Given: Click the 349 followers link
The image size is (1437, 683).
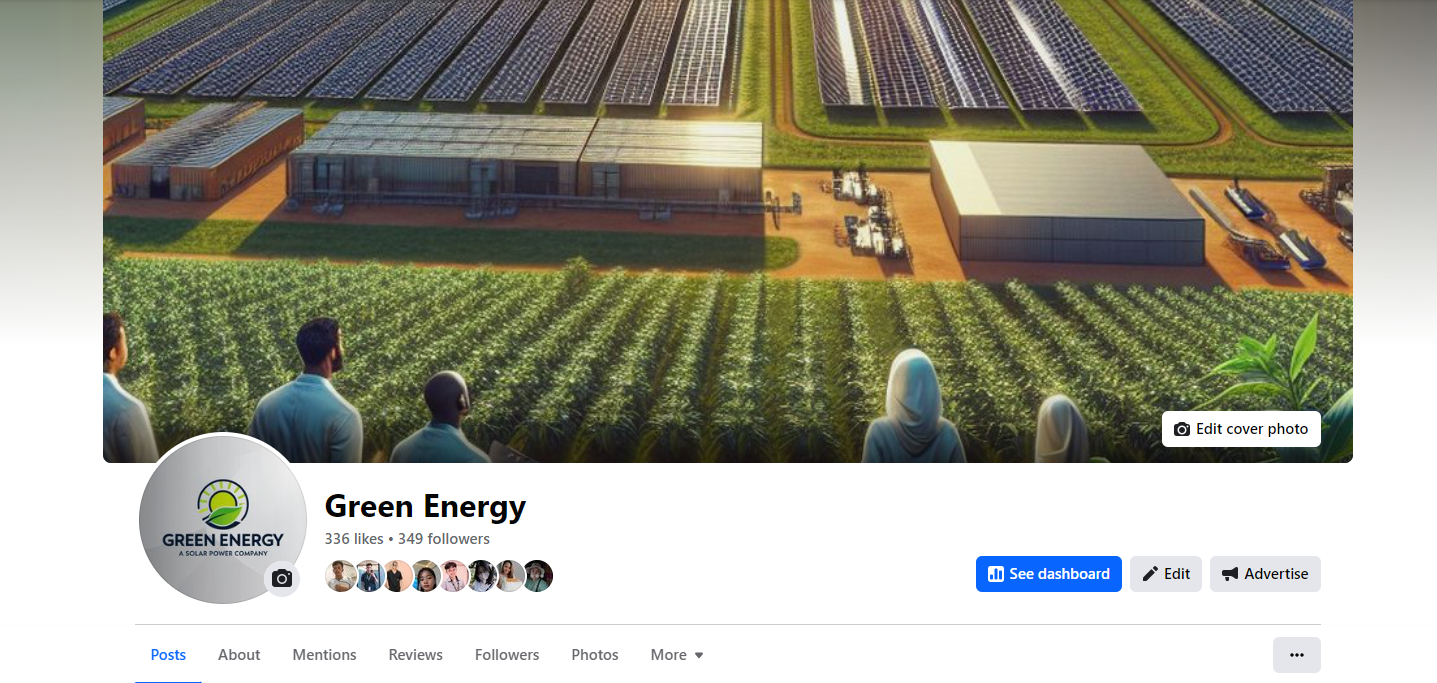Looking at the screenshot, I should (x=444, y=539).
